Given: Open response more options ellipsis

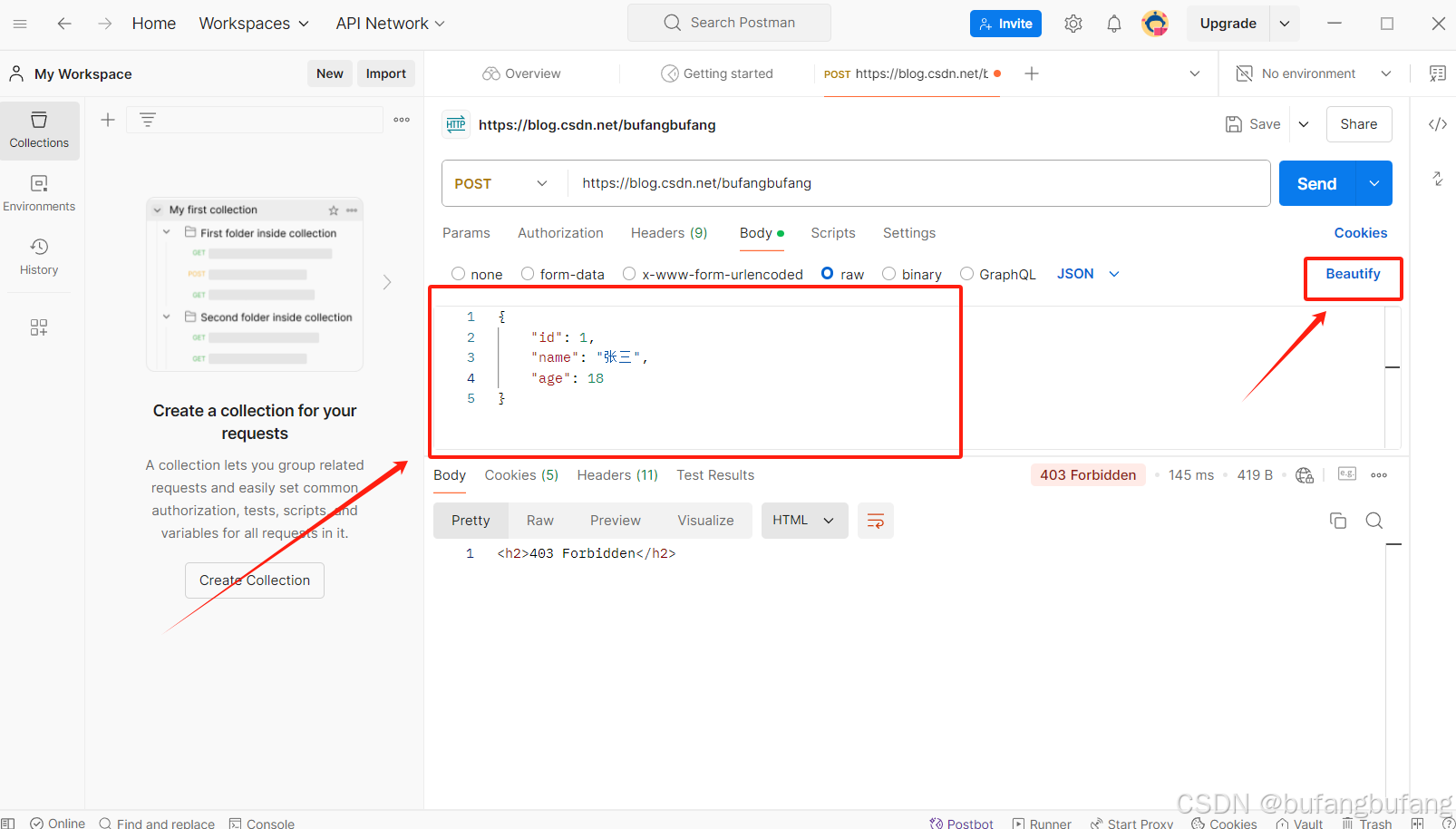Looking at the screenshot, I should coord(1379,475).
